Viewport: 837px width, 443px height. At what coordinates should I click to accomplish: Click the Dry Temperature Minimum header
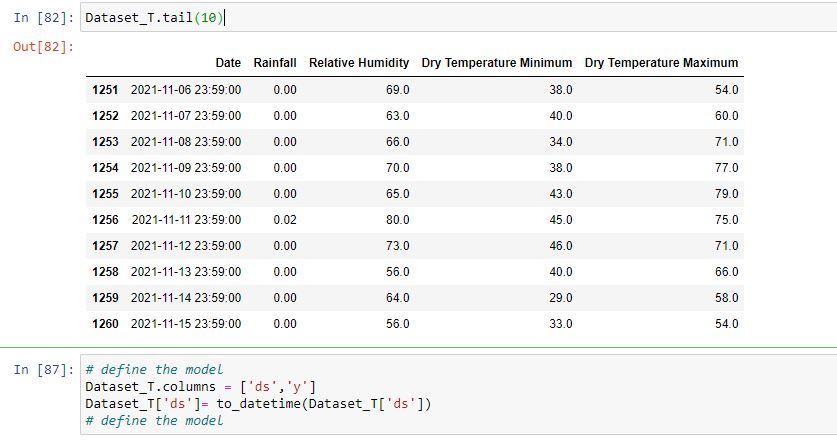(496, 62)
